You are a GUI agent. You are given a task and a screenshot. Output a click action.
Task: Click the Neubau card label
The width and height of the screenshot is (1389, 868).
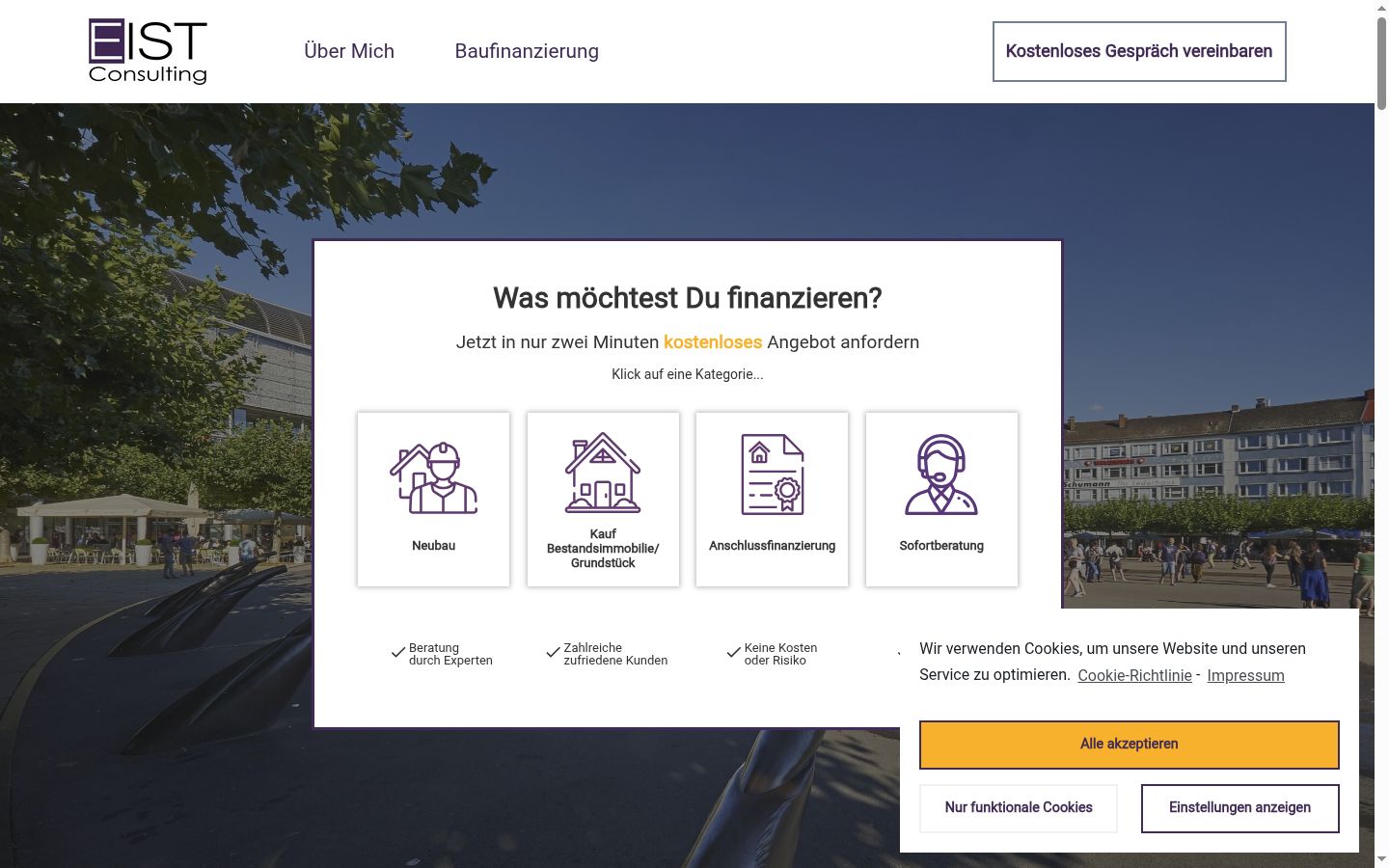click(x=434, y=546)
